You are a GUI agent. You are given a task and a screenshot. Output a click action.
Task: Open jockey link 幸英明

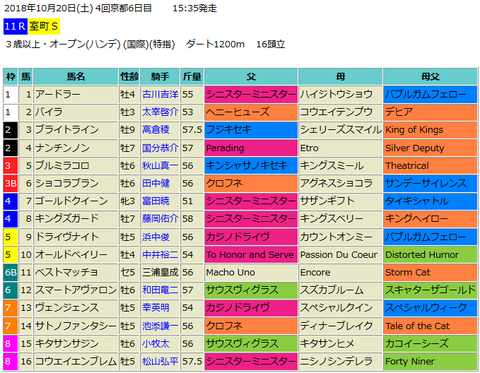(x=156, y=308)
